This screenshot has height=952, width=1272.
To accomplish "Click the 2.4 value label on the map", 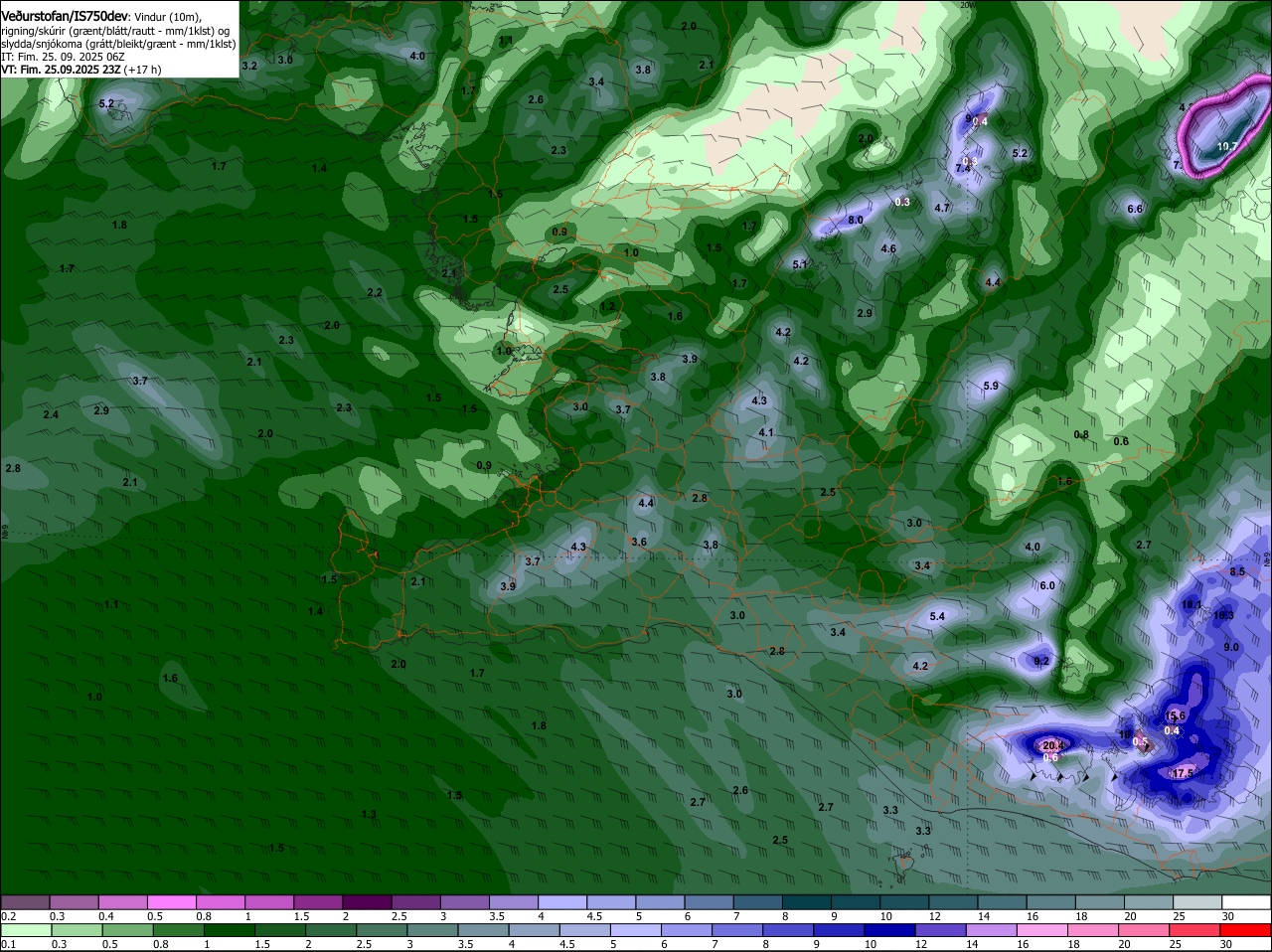I will (x=51, y=414).
